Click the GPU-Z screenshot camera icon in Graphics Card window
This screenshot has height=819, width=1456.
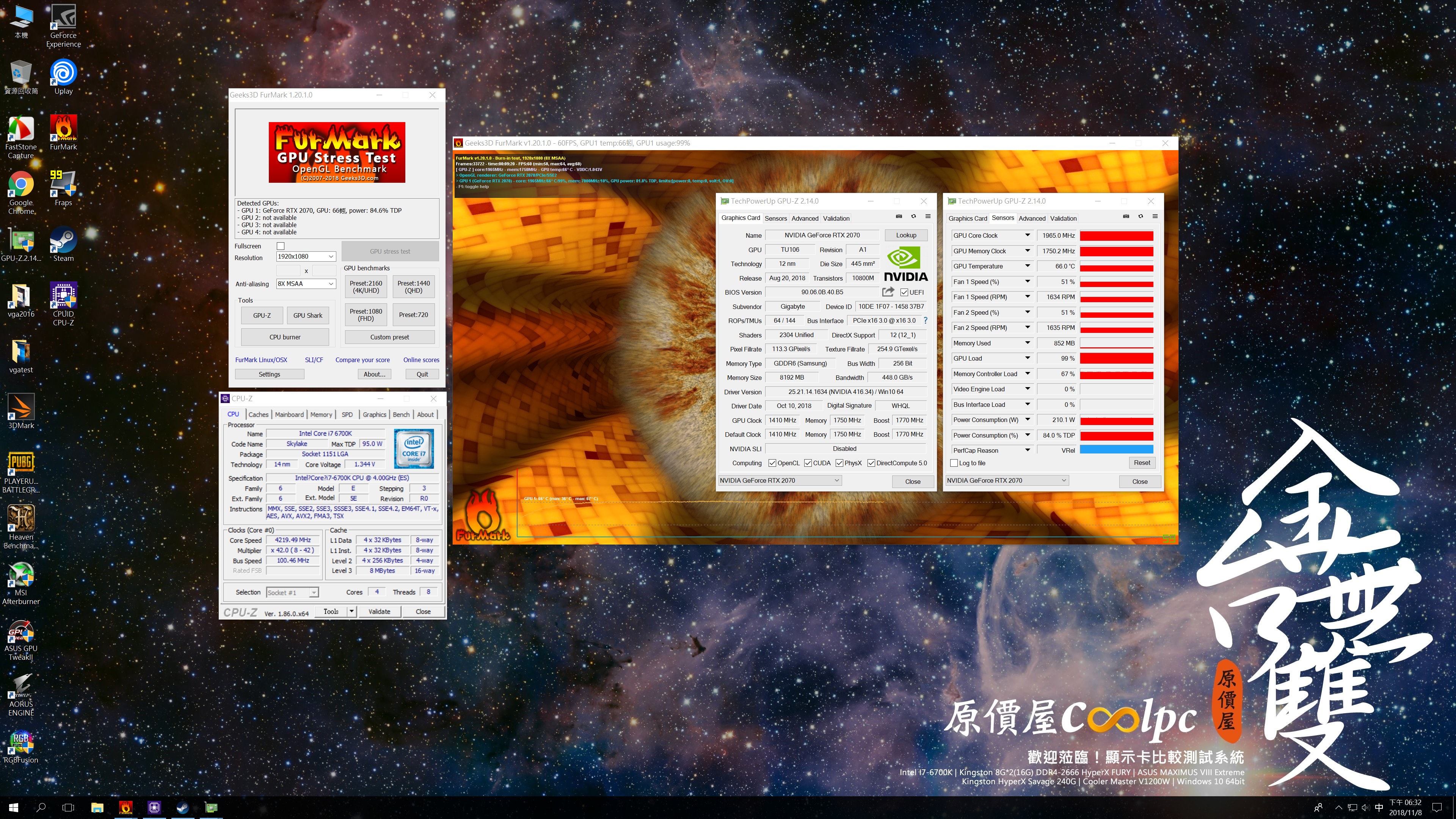(x=899, y=217)
